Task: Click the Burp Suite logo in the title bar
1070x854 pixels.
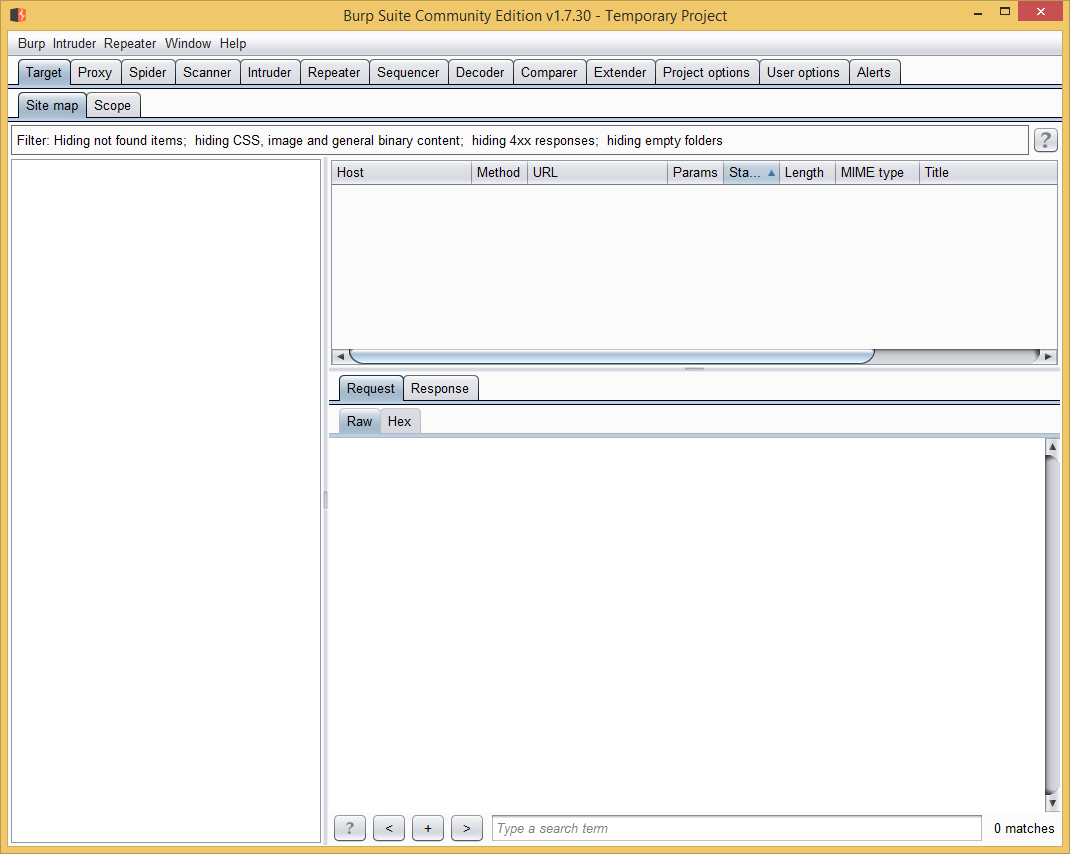Action: point(18,14)
